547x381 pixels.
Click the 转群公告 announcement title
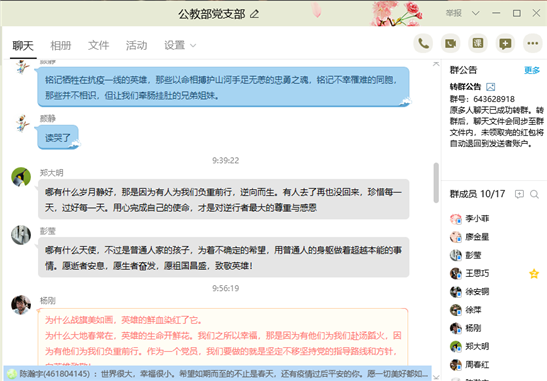tap(465, 87)
